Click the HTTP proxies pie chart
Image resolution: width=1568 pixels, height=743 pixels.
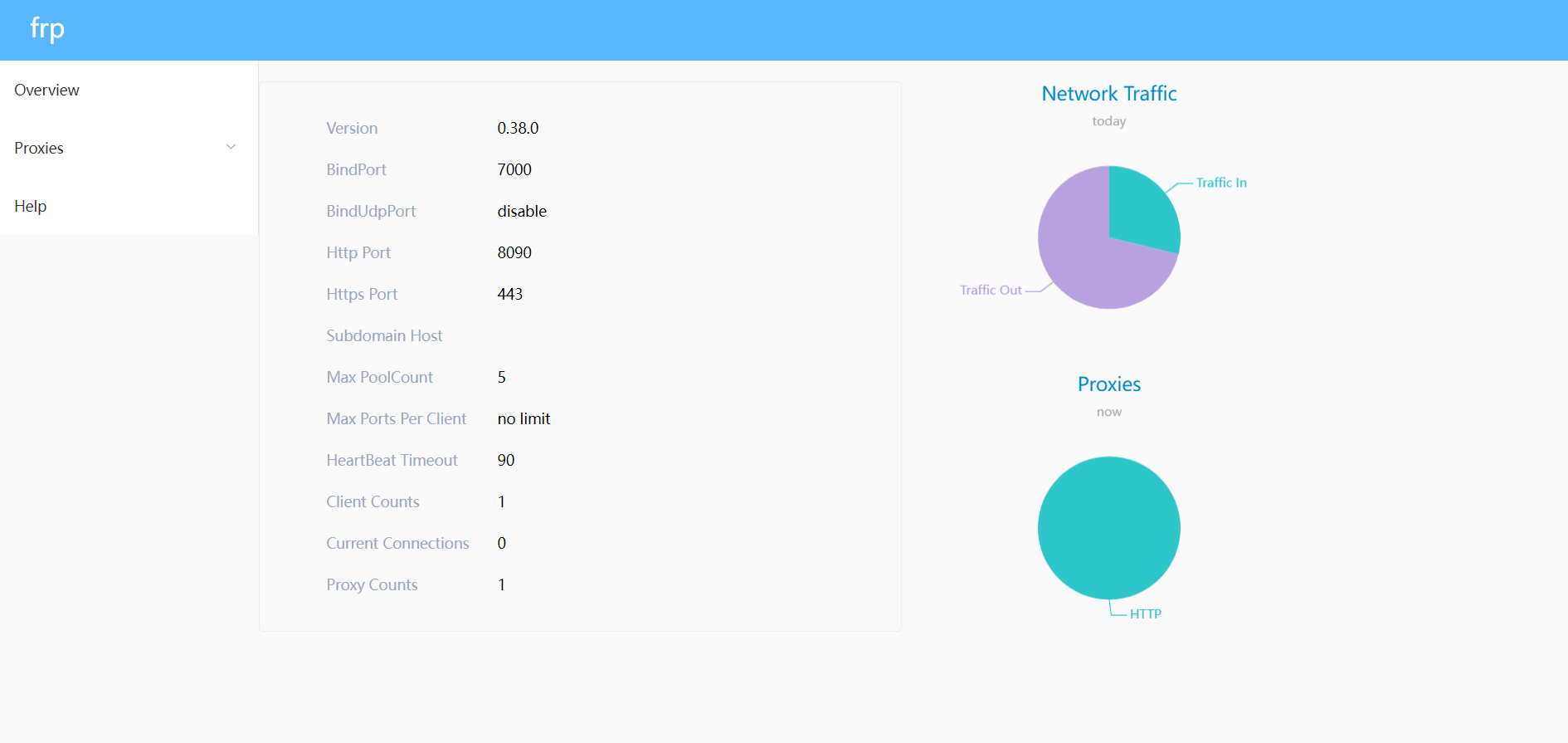(1109, 528)
